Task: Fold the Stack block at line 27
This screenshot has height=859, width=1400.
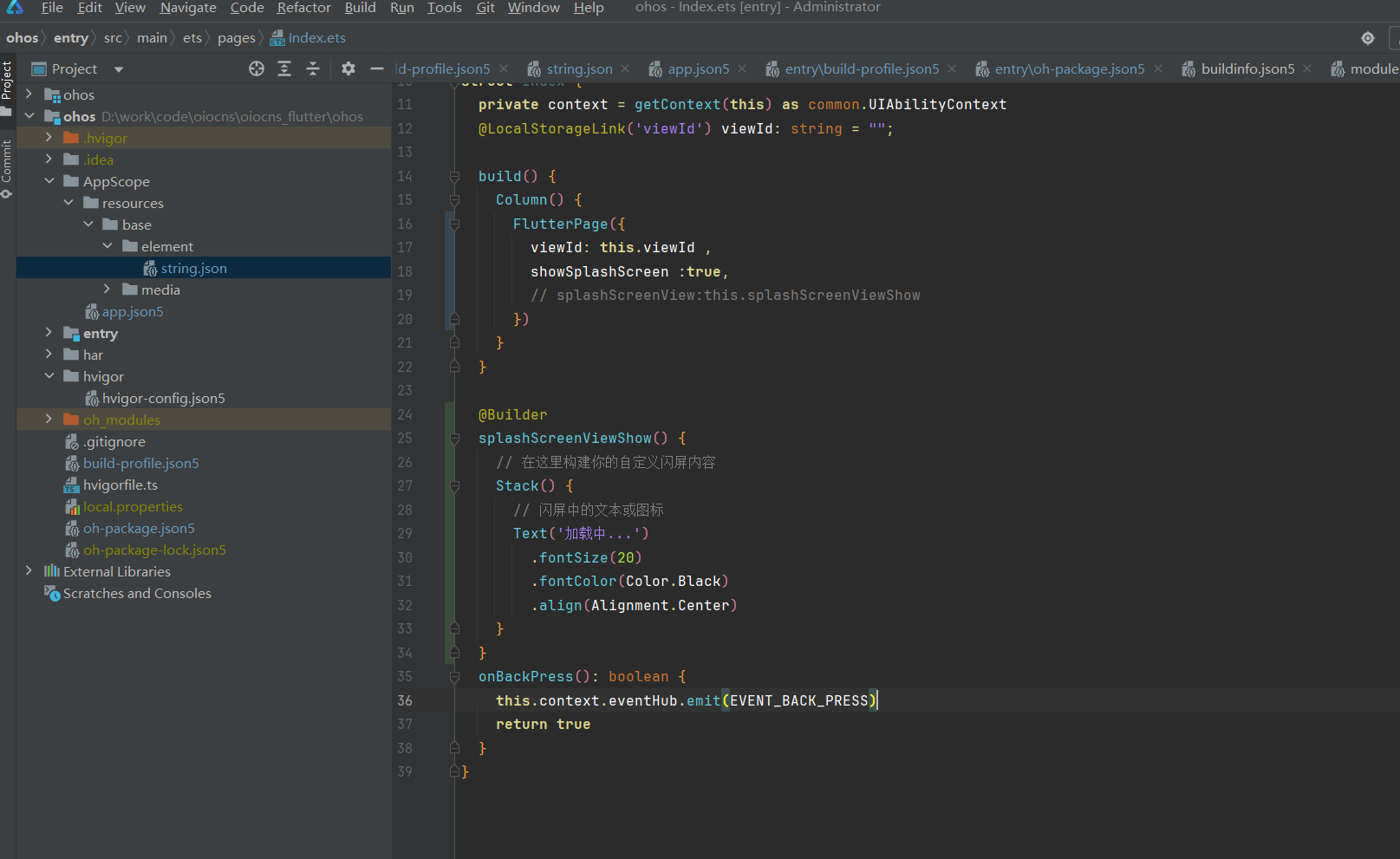Action: pos(454,486)
